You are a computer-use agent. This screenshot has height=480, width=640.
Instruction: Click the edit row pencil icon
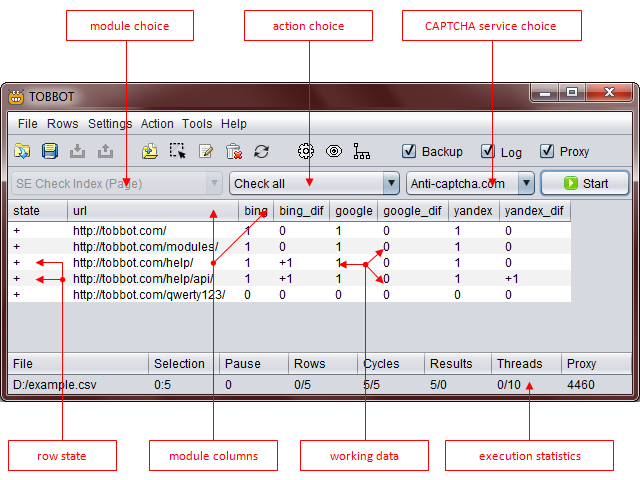[x=206, y=151]
